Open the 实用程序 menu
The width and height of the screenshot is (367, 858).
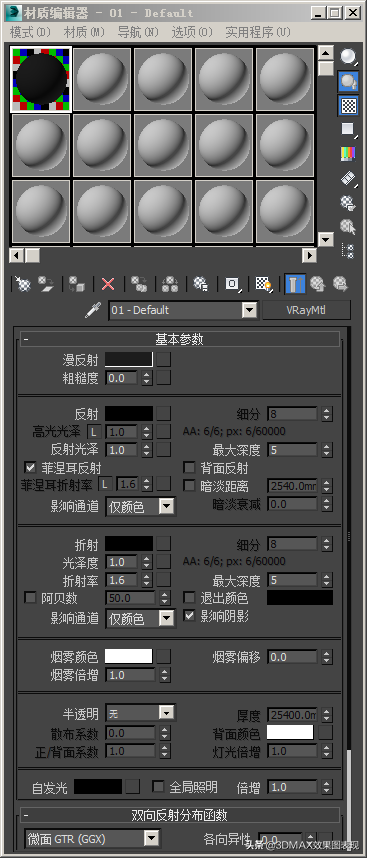(258, 32)
